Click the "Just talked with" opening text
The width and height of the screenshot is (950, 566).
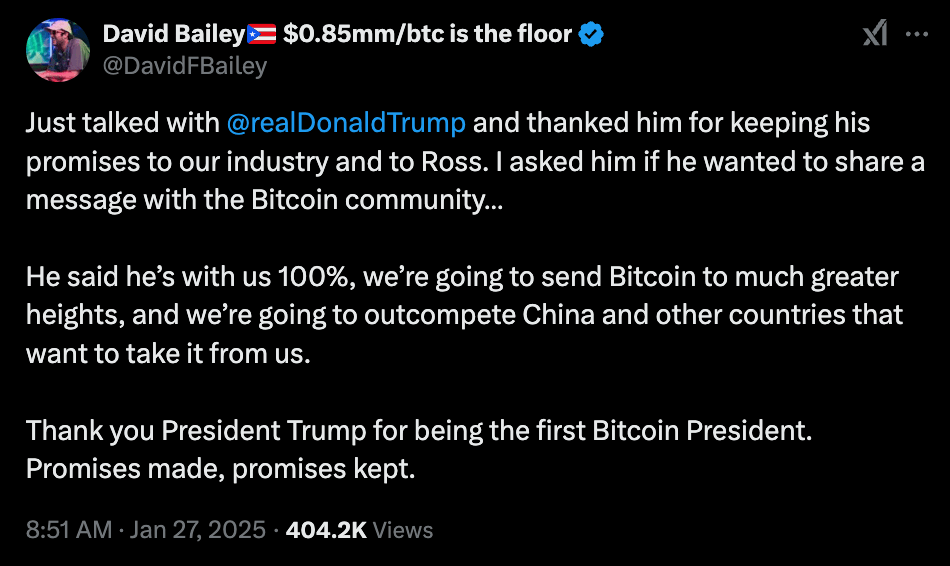pyautogui.click(x=122, y=123)
